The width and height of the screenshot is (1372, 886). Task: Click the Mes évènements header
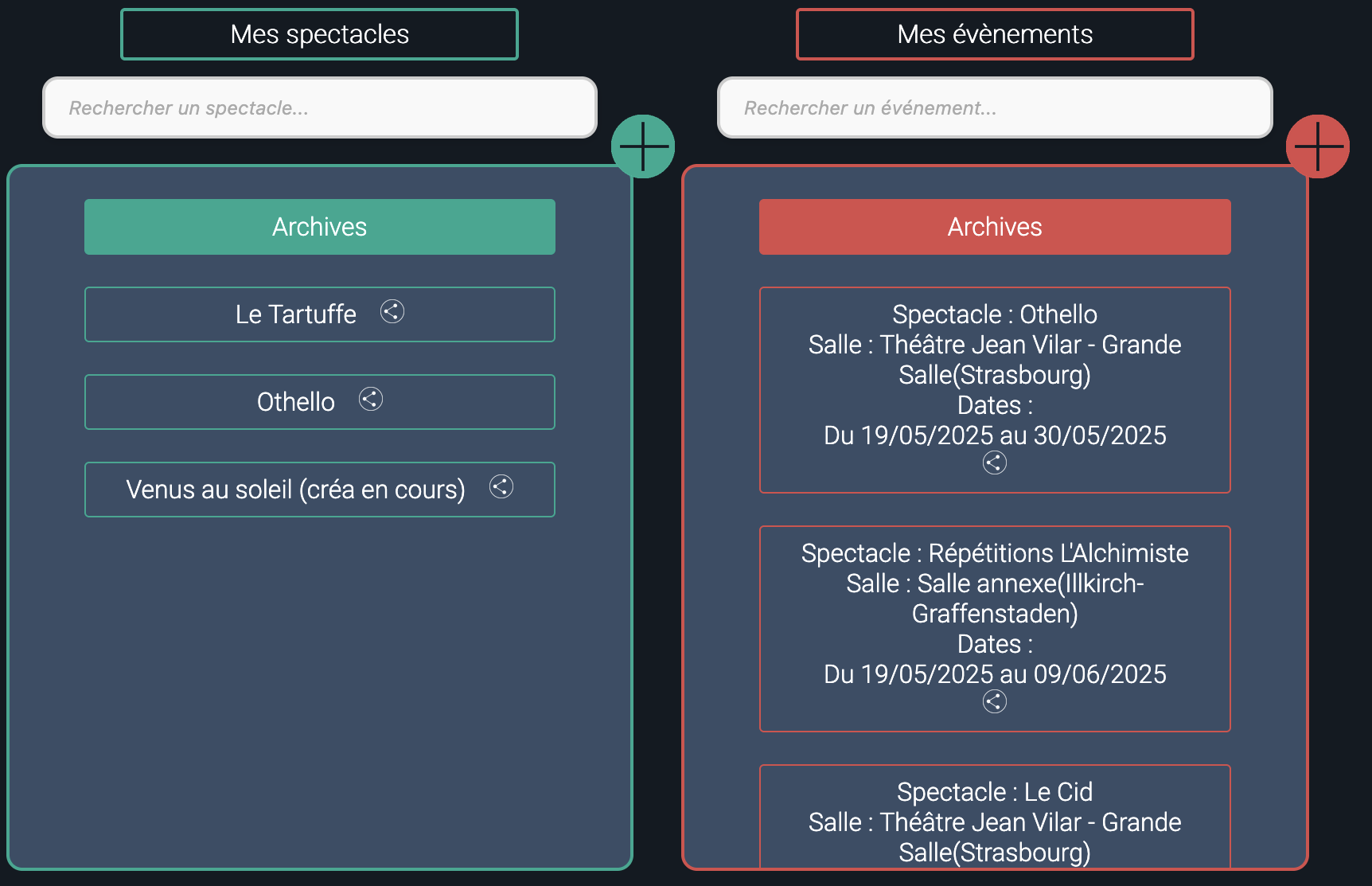(x=994, y=34)
